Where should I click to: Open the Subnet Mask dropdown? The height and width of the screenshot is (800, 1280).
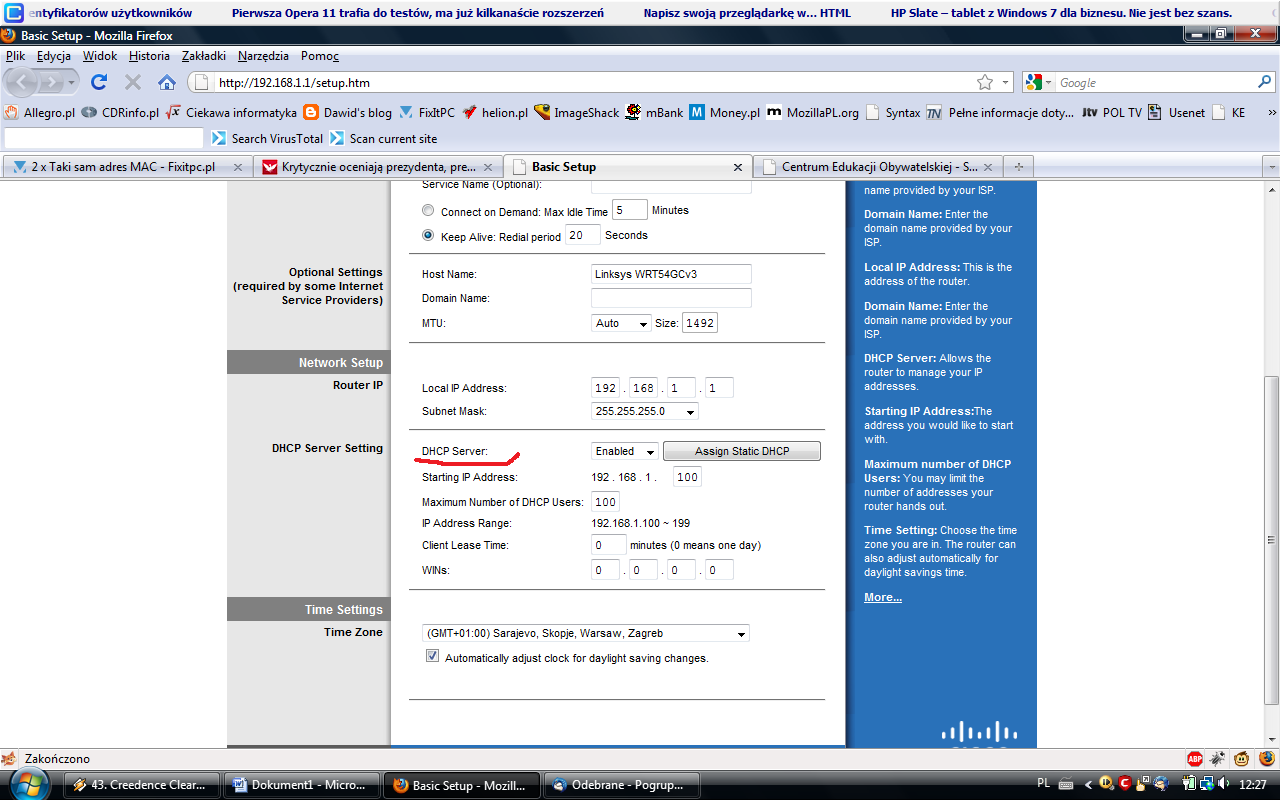click(x=645, y=411)
